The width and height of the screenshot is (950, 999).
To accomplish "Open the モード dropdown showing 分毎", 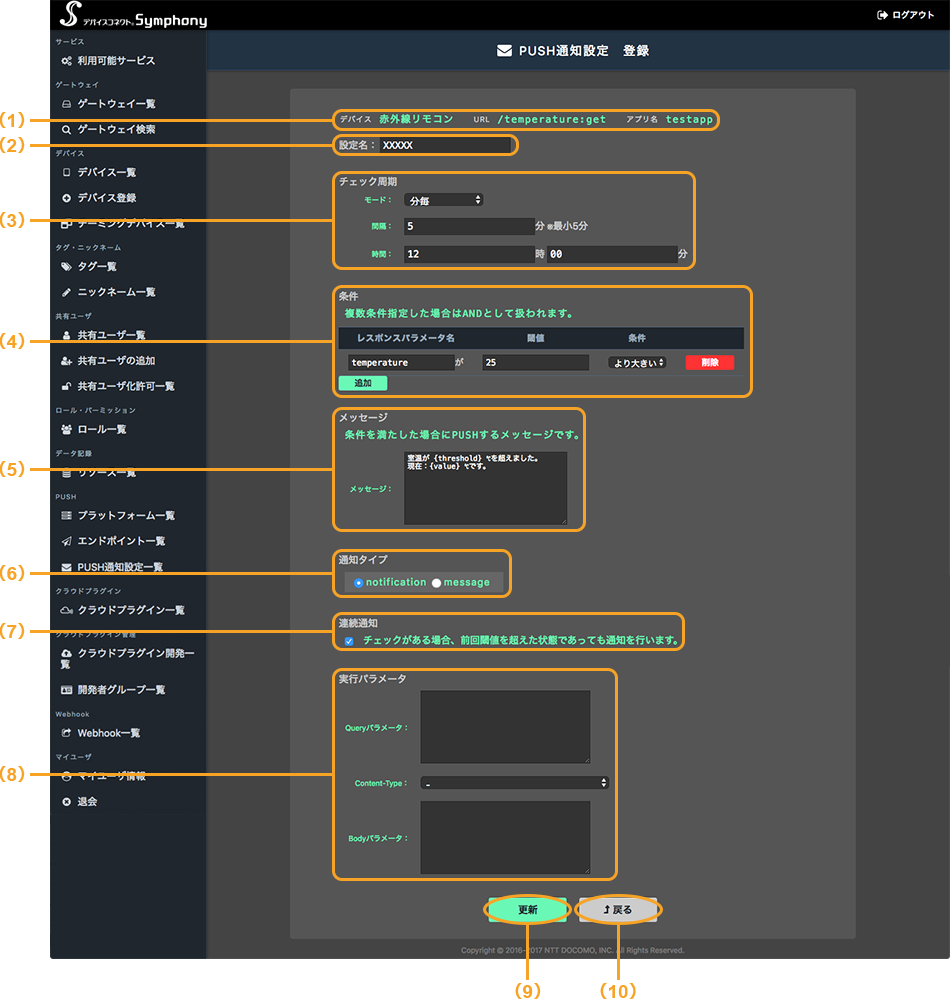I will pos(444,200).
